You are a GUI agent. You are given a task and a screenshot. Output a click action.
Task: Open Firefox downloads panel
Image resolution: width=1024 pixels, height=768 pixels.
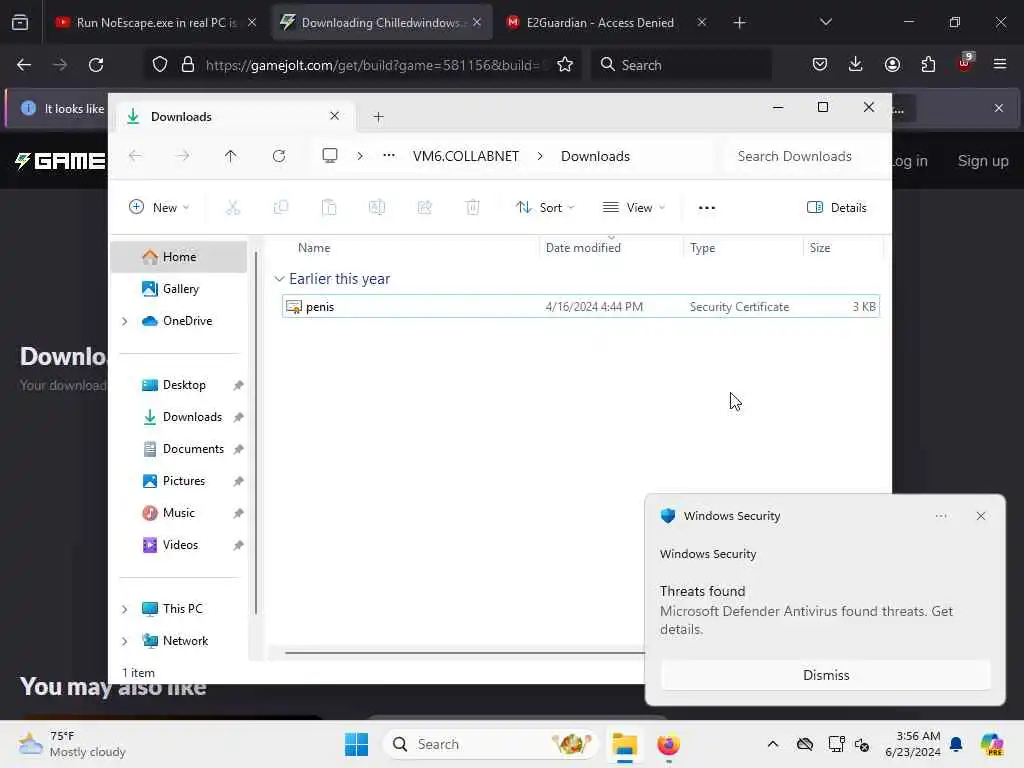tap(856, 65)
